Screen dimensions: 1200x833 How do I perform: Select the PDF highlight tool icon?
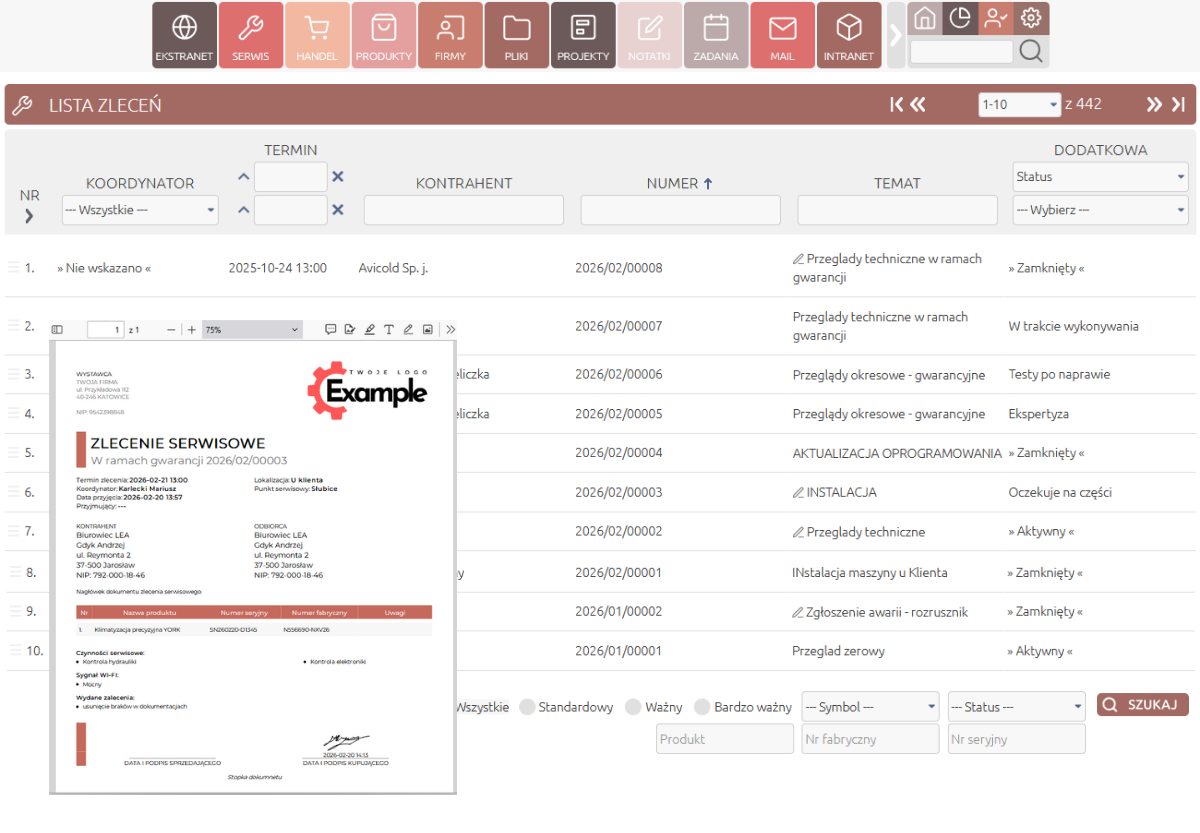coord(369,329)
